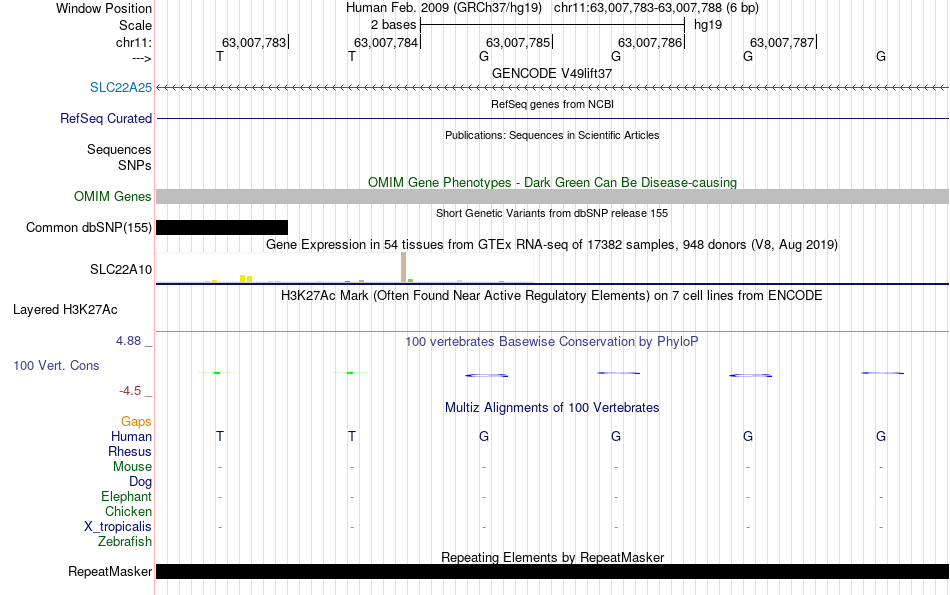The height and width of the screenshot is (595, 950).
Task: Click the Common dbSNP(155) track label
Action: point(88,227)
